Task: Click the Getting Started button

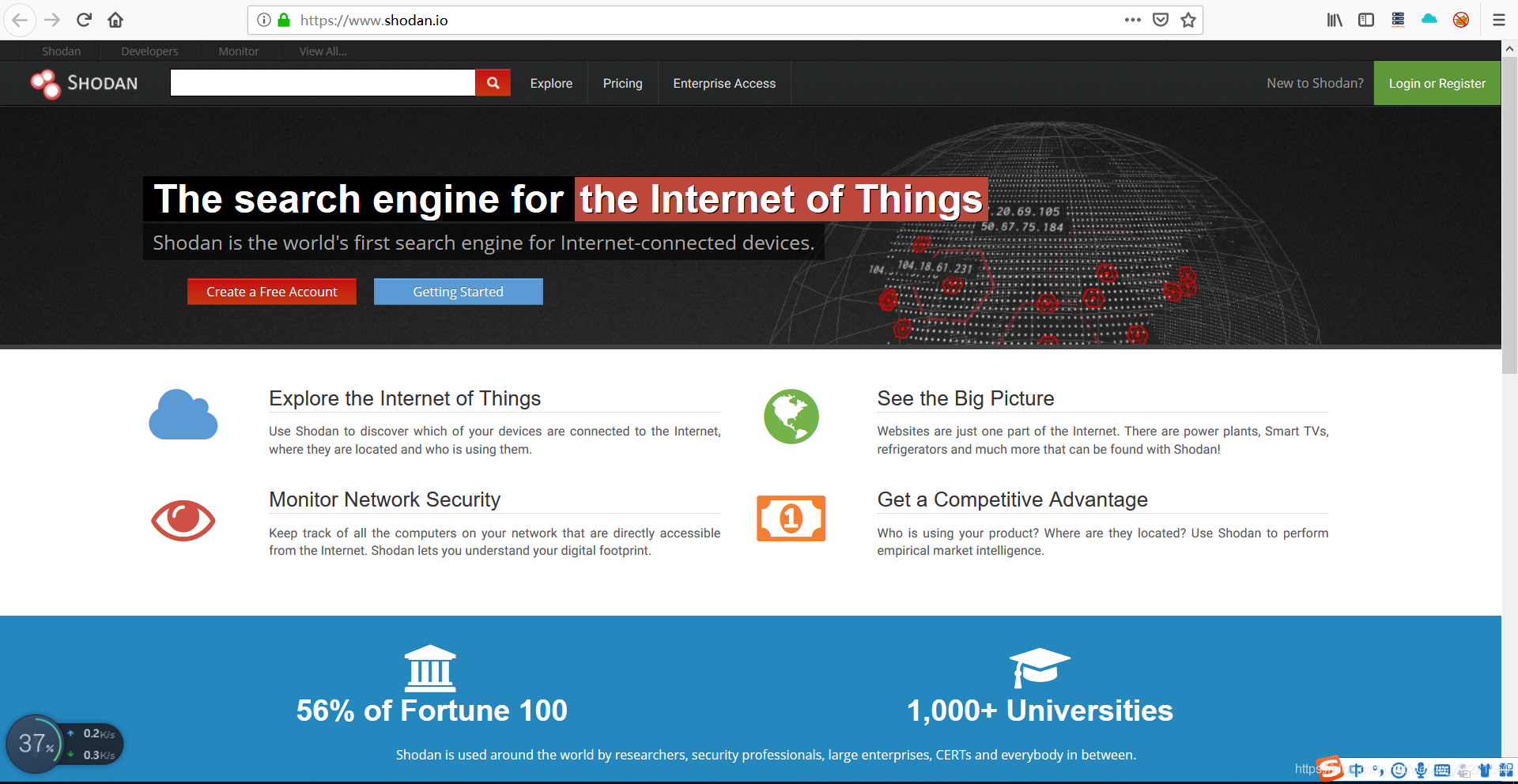Action: click(459, 292)
